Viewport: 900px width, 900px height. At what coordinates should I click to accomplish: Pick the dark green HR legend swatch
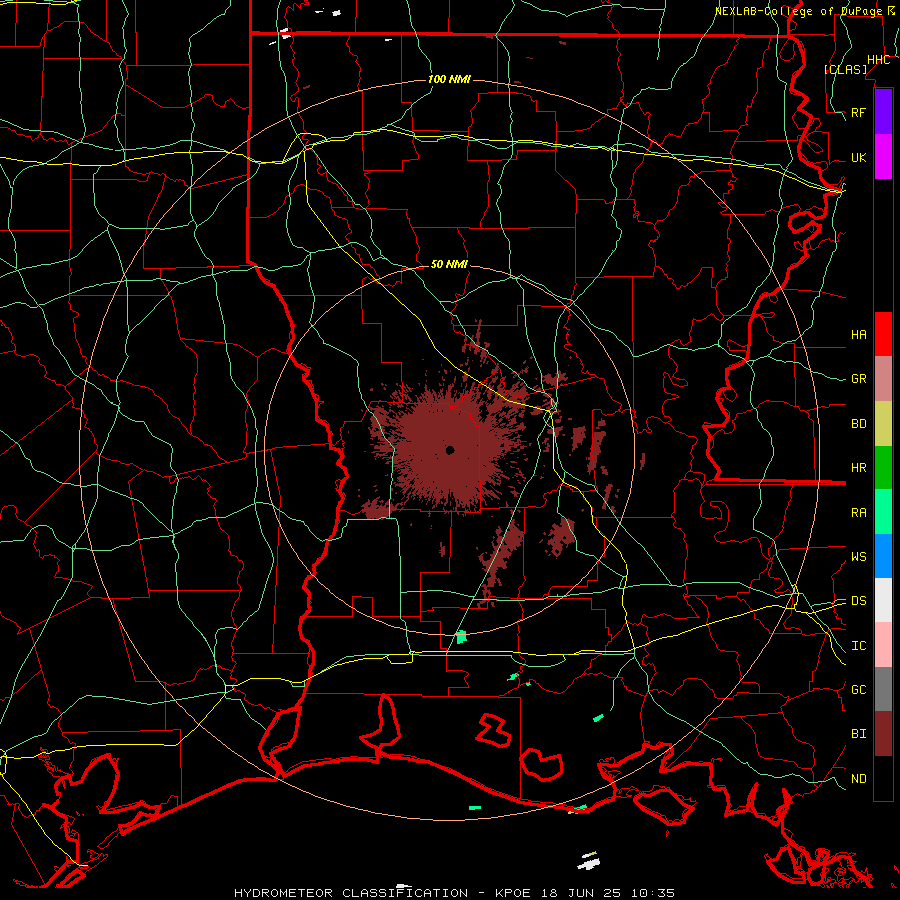coord(883,468)
